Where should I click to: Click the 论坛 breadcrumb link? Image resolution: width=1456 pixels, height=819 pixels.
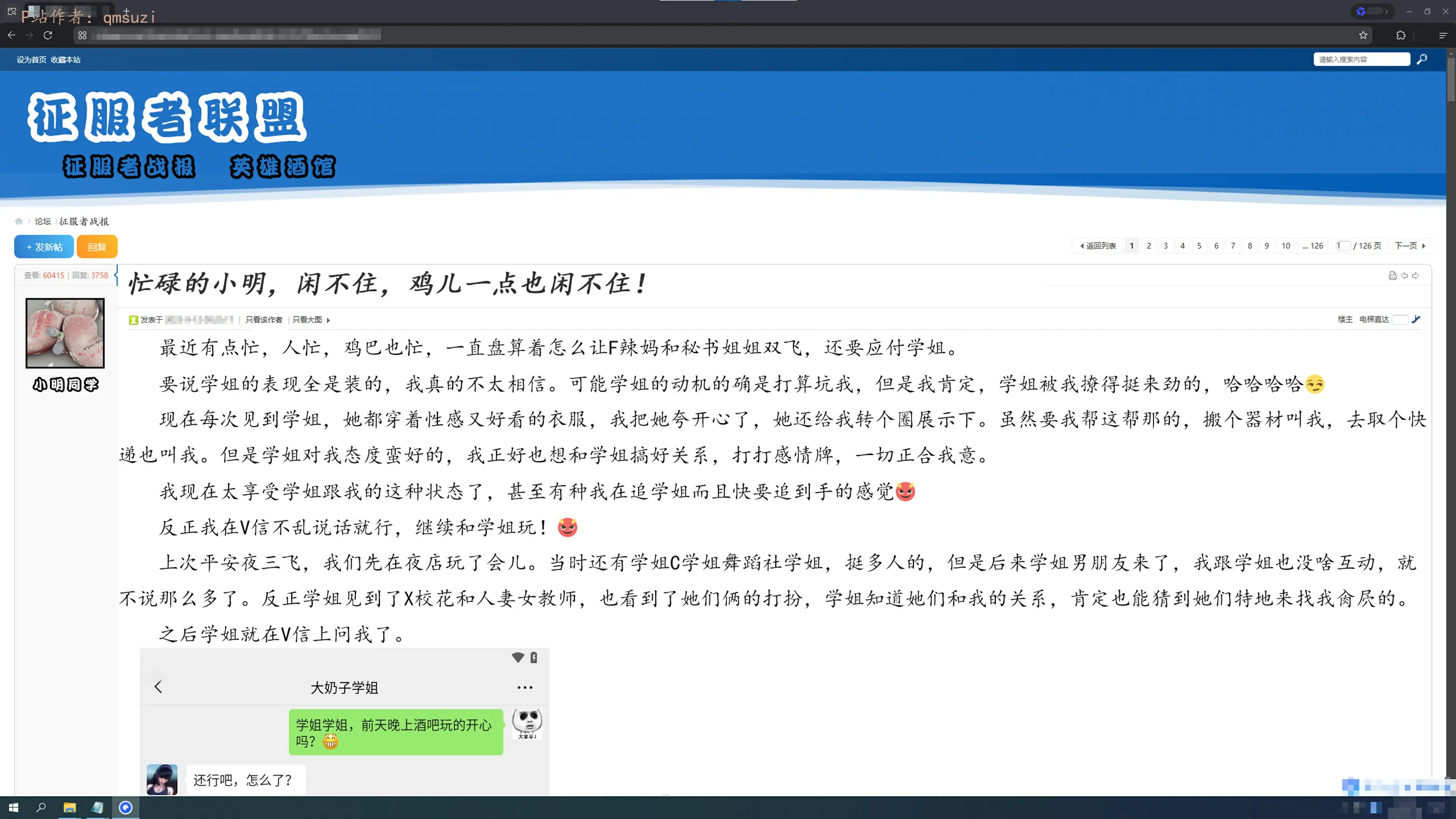43,221
